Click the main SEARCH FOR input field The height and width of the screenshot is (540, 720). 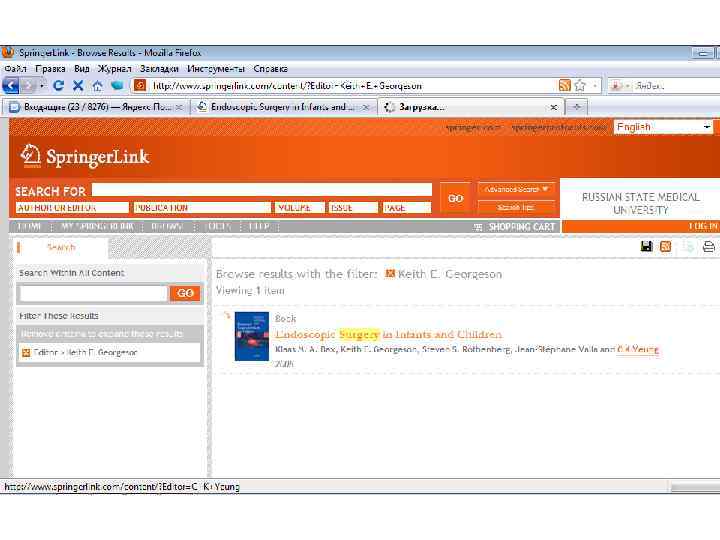[x=262, y=190]
